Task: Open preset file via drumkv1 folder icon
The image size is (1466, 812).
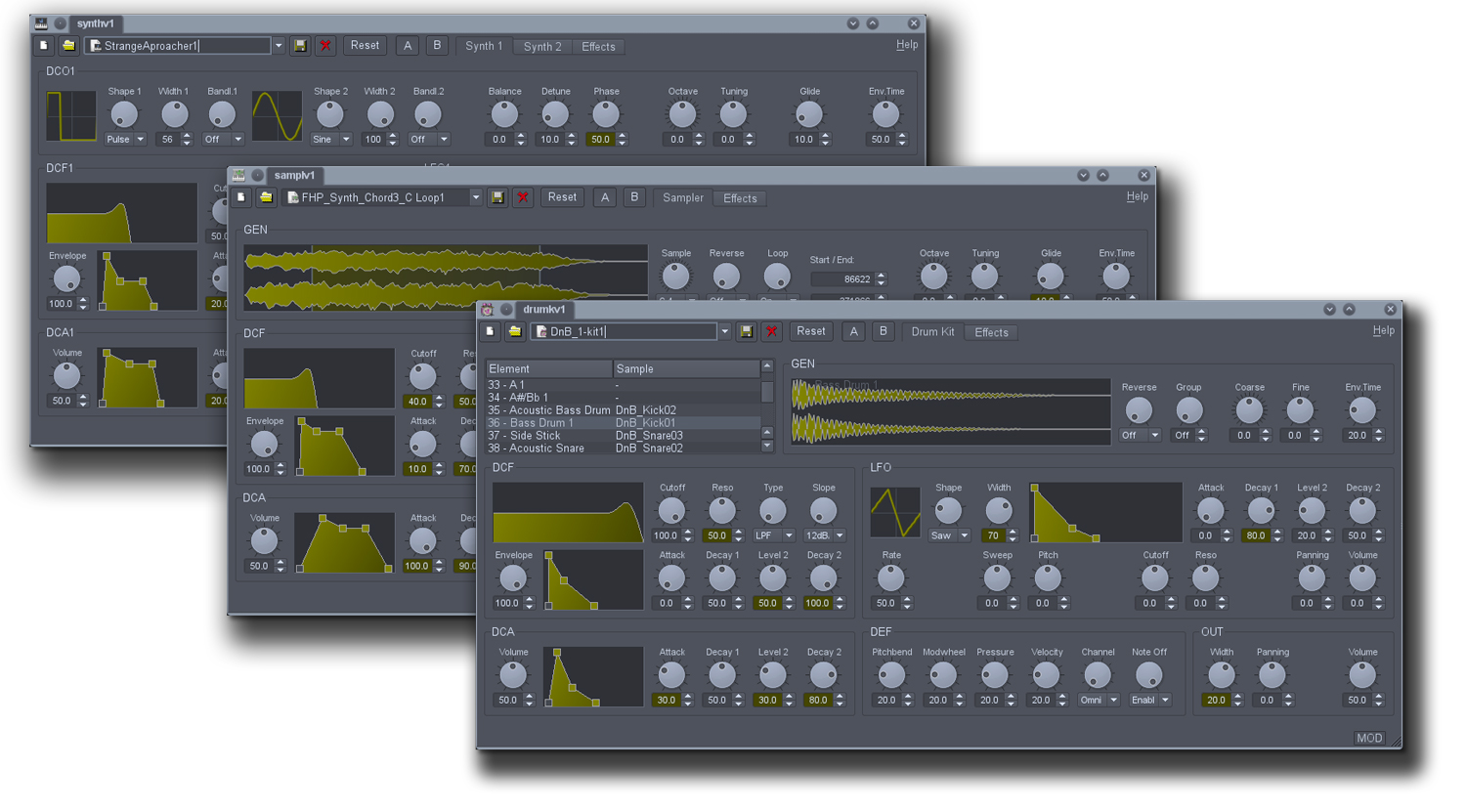Action: point(514,332)
